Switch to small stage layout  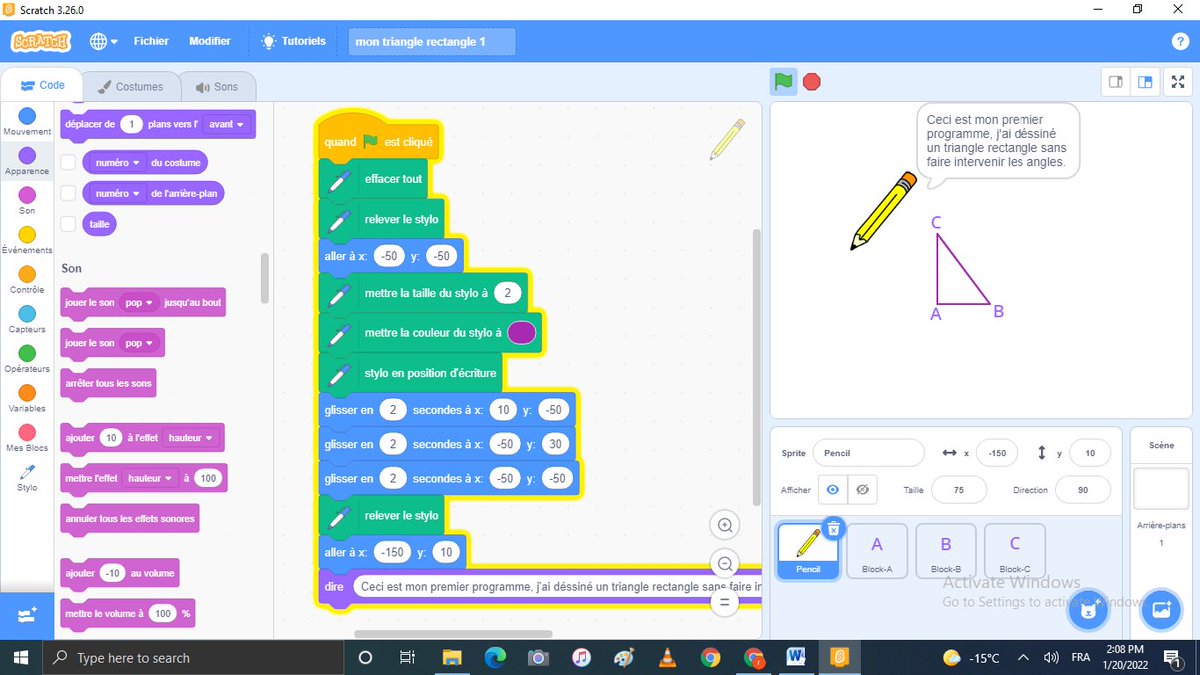(x=1116, y=82)
